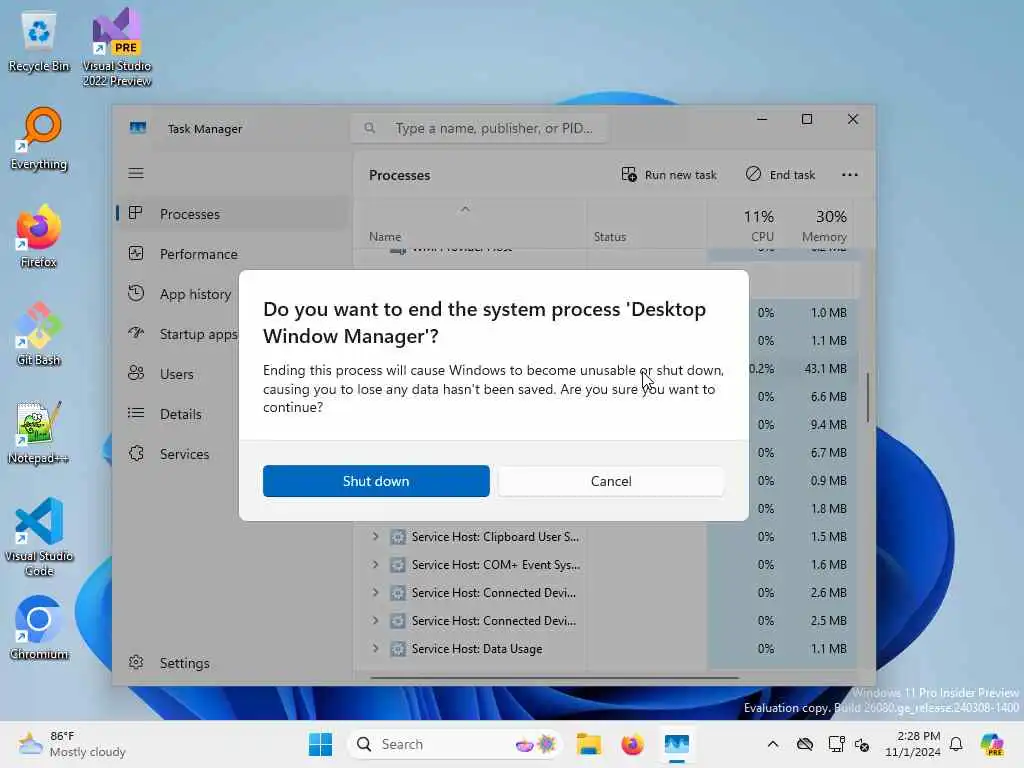Click the Performance graph icon in sidebar
The width and height of the screenshot is (1024, 768).
click(136, 253)
